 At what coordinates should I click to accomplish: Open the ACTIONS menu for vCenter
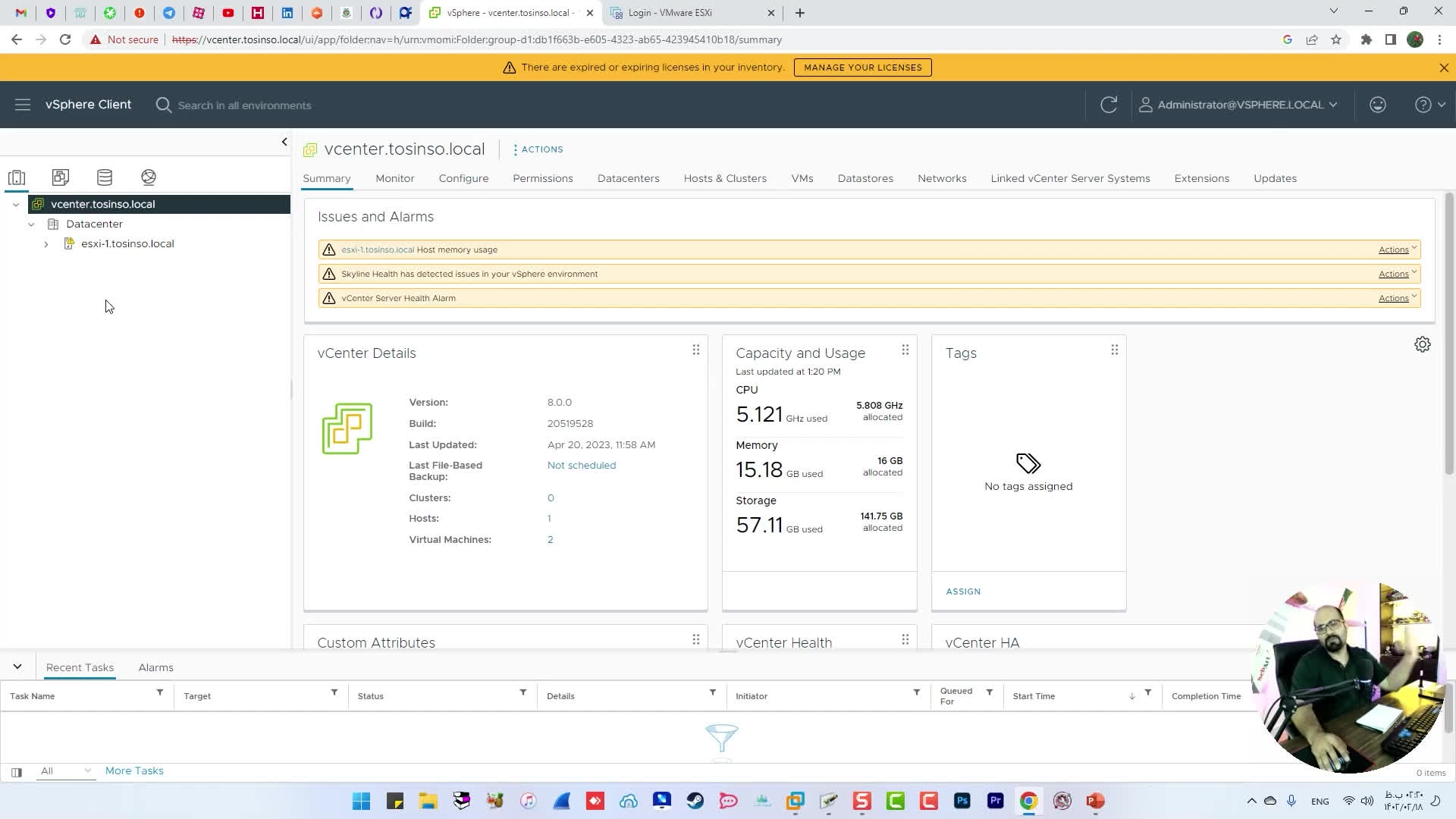(x=538, y=149)
